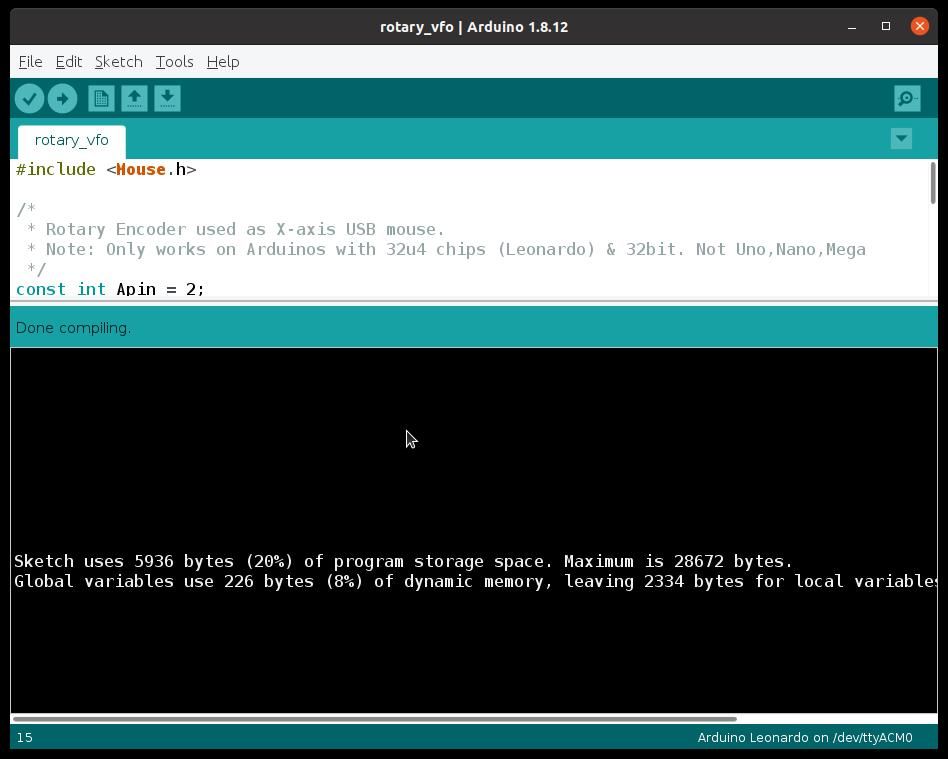Image resolution: width=948 pixels, height=759 pixels.
Task: Open the Tools menu
Action: 174,62
